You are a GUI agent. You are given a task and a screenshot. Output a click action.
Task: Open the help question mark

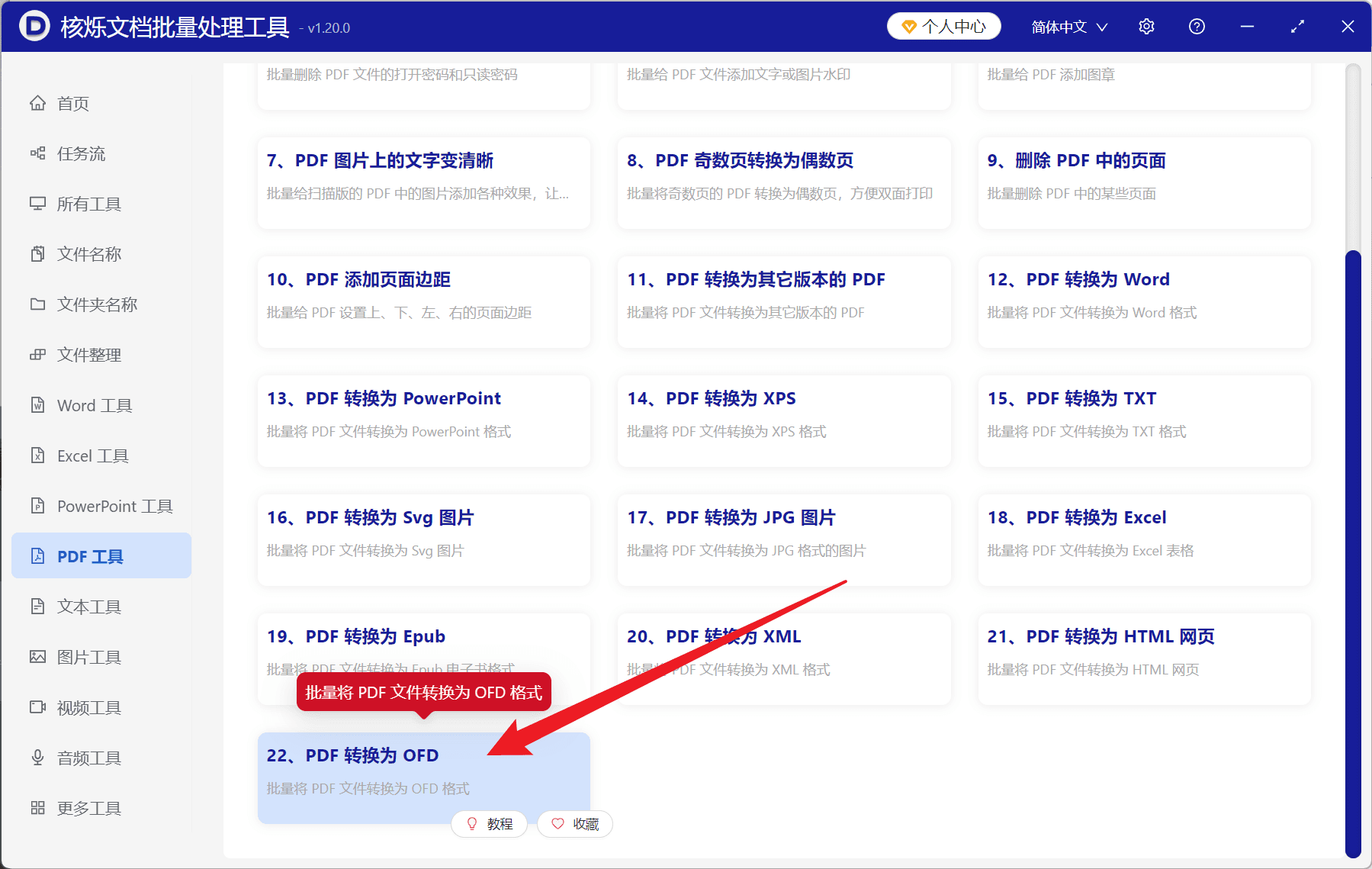tap(1196, 25)
